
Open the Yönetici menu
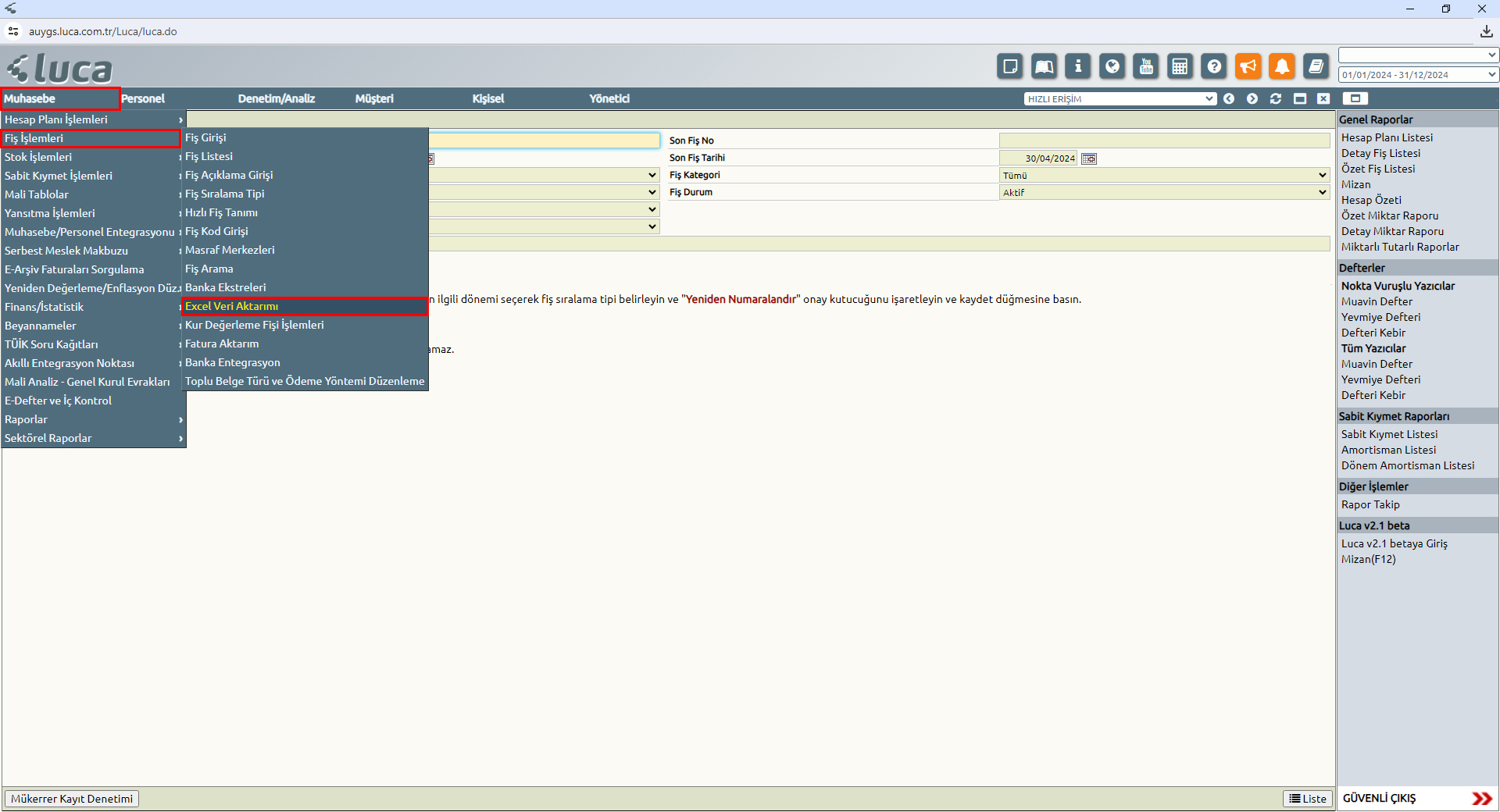[609, 98]
